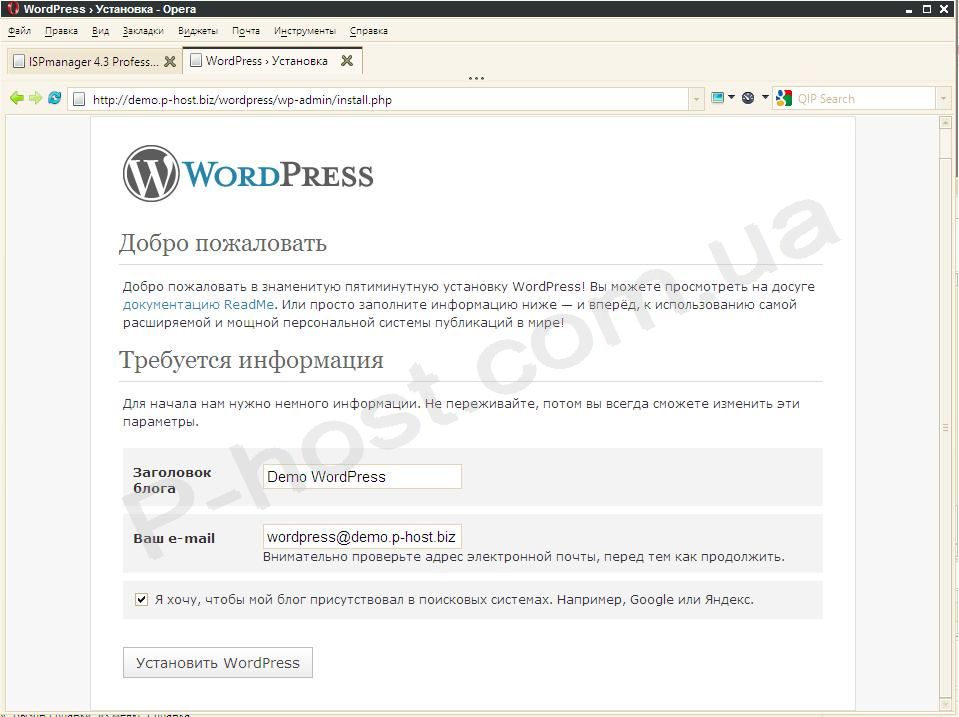This screenshot has height=717, width=959.
Task: Click the Установить WordPress button
Action: pos(218,663)
